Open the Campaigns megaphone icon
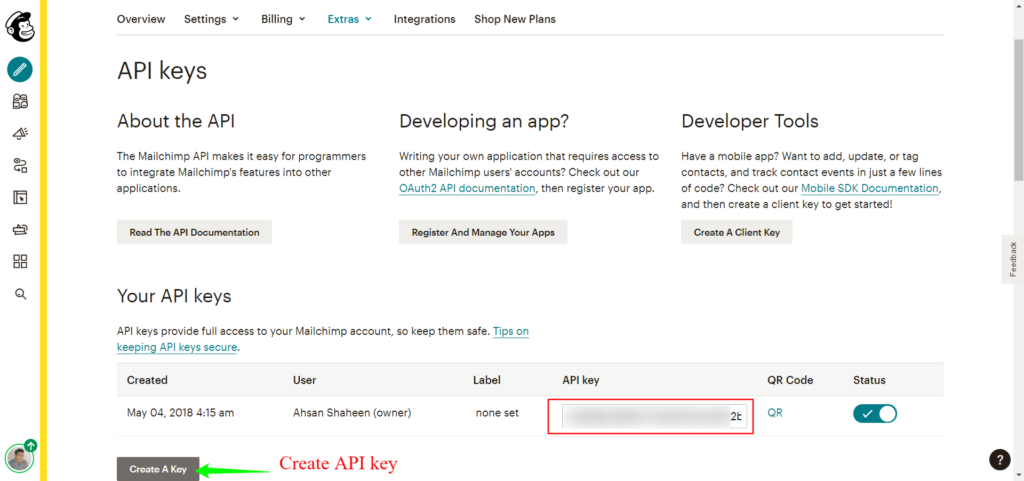This screenshot has width=1024, height=481. [x=20, y=134]
